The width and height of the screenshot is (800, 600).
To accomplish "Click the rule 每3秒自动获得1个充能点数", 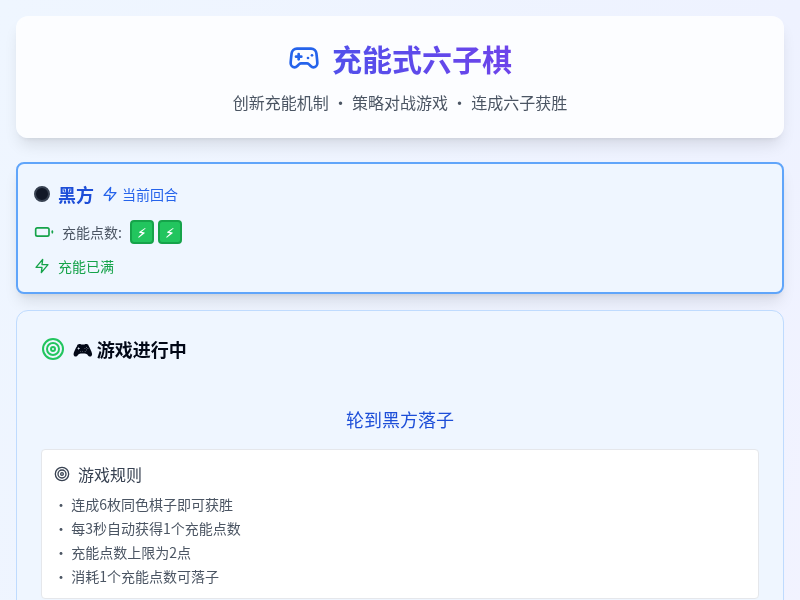I will [156, 530].
